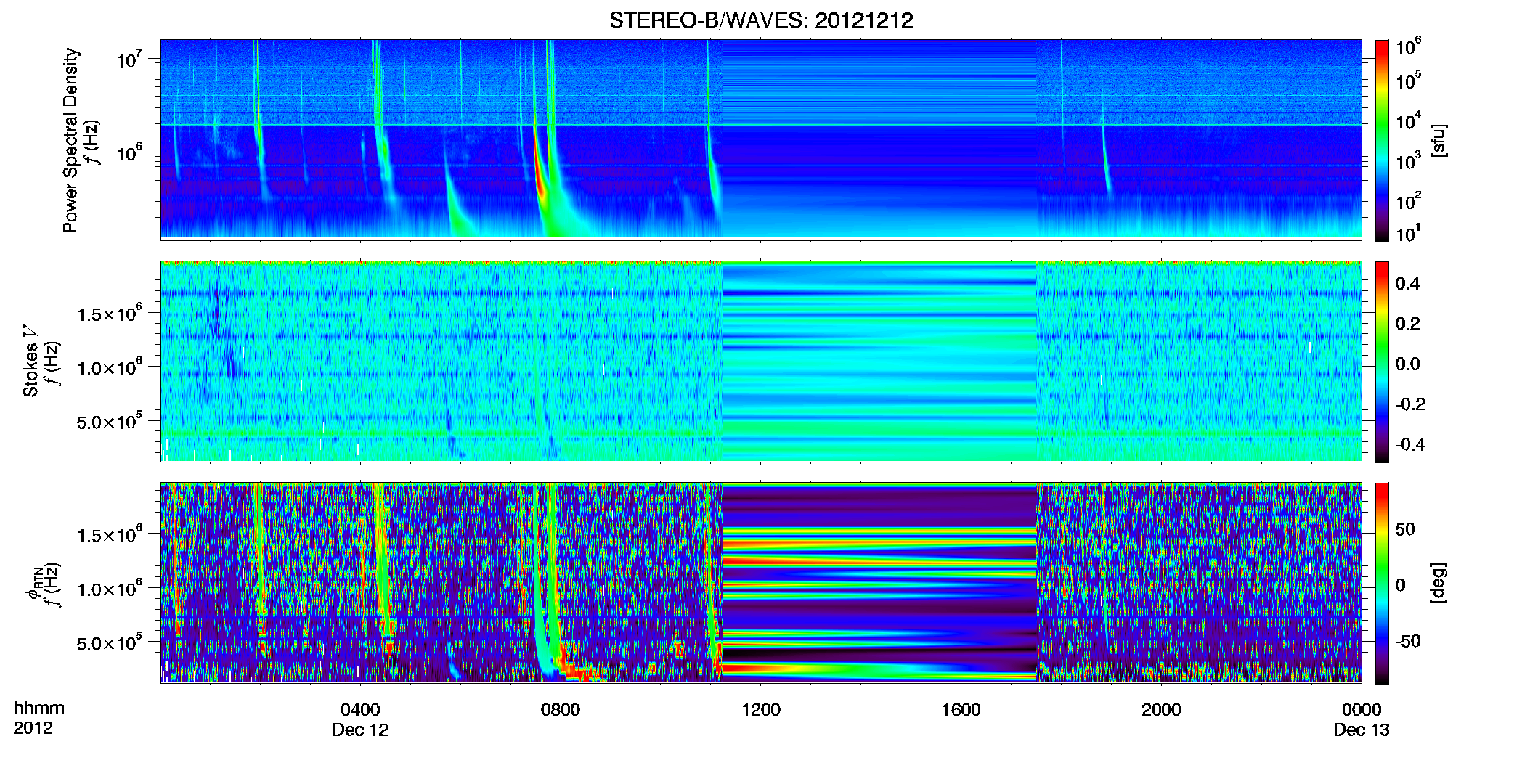
Task: Click the power spectral density colorbar
Action: pos(1381,140)
